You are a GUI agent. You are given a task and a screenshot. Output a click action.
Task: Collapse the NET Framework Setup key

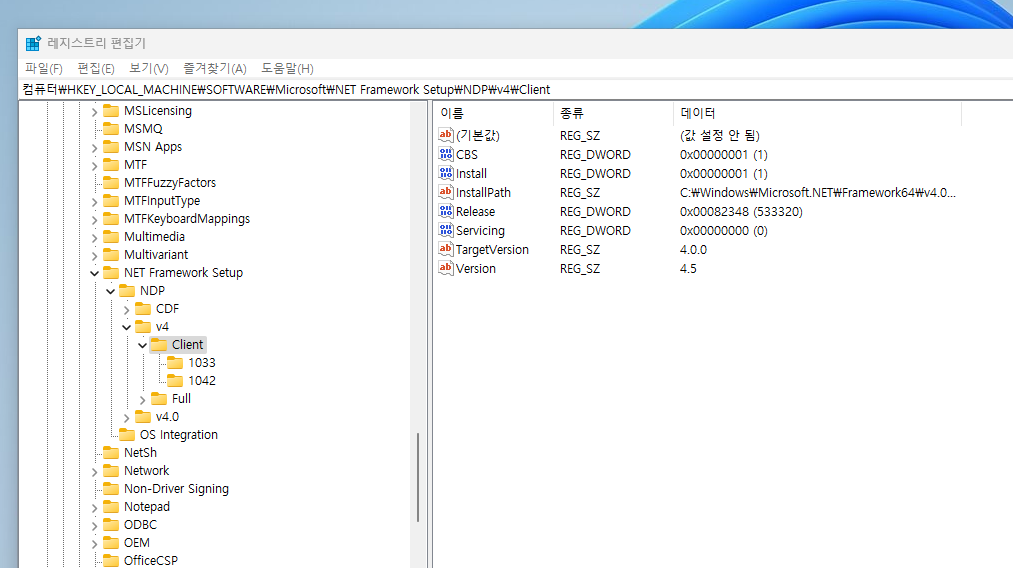coord(94,273)
